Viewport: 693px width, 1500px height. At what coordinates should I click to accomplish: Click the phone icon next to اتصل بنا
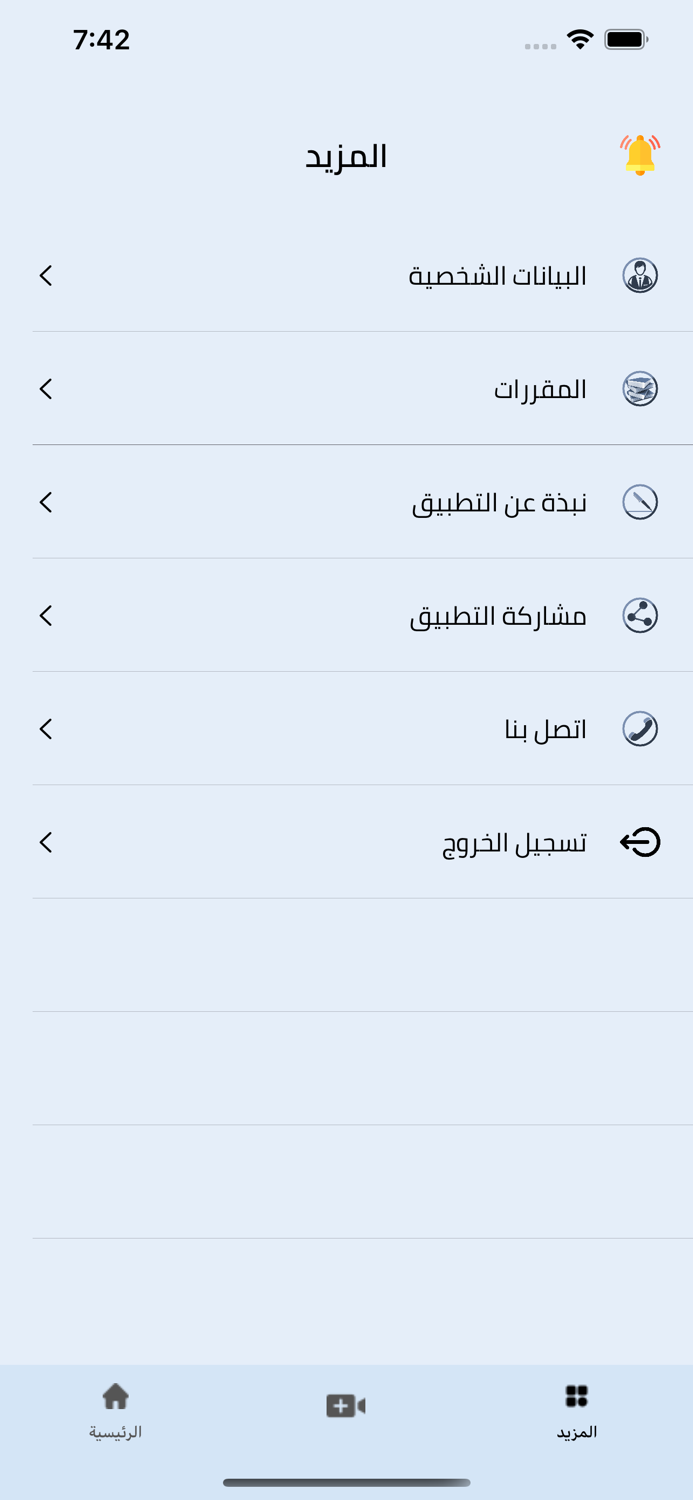click(640, 728)
